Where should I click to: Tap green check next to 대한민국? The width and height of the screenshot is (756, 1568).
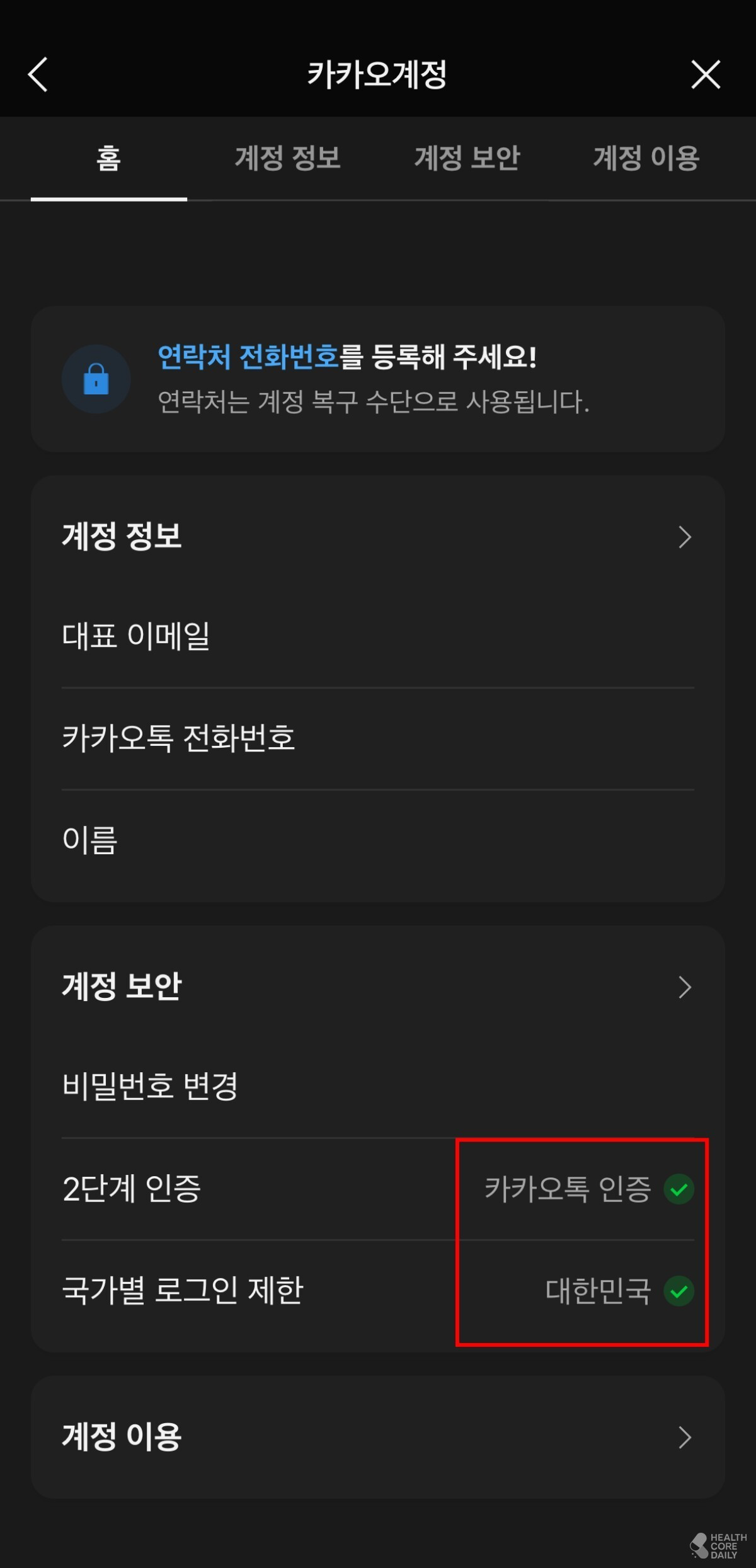coord(679,1291)
